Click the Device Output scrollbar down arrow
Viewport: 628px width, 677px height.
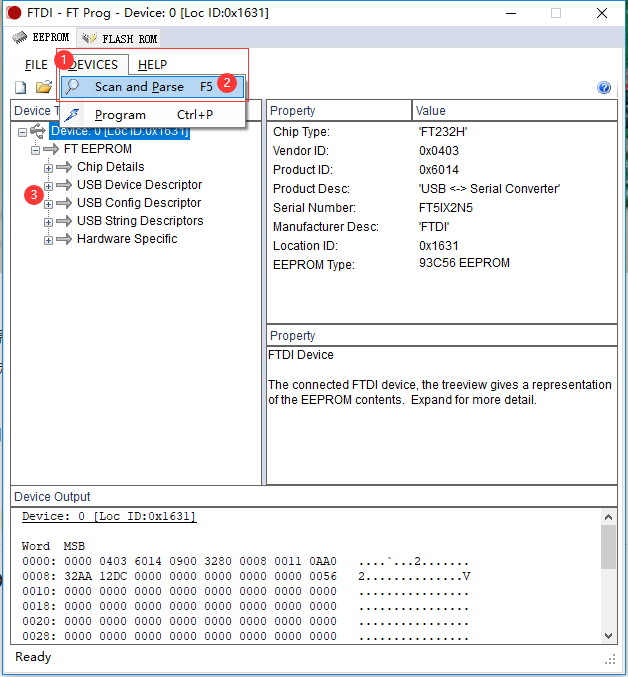pos(609,636)
